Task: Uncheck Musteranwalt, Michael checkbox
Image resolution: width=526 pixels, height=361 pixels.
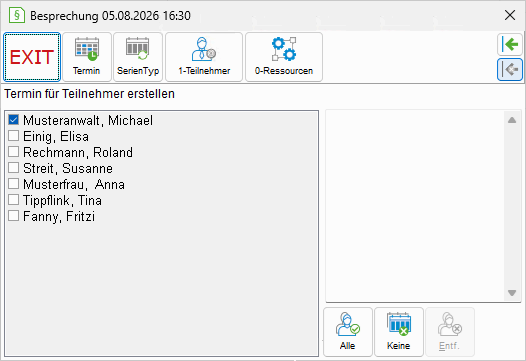Action: [13, 120]
